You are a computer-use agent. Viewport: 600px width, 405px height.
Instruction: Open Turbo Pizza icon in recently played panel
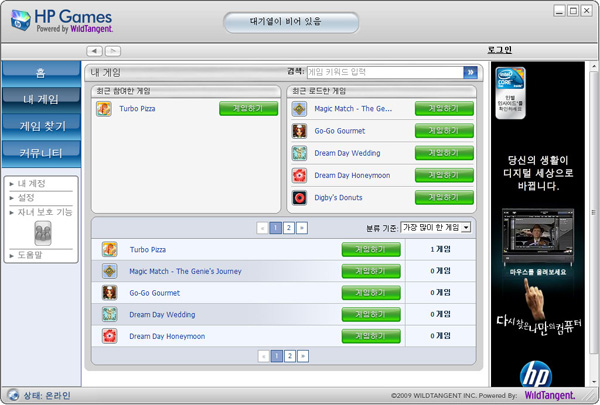click(x=104, y=109)
